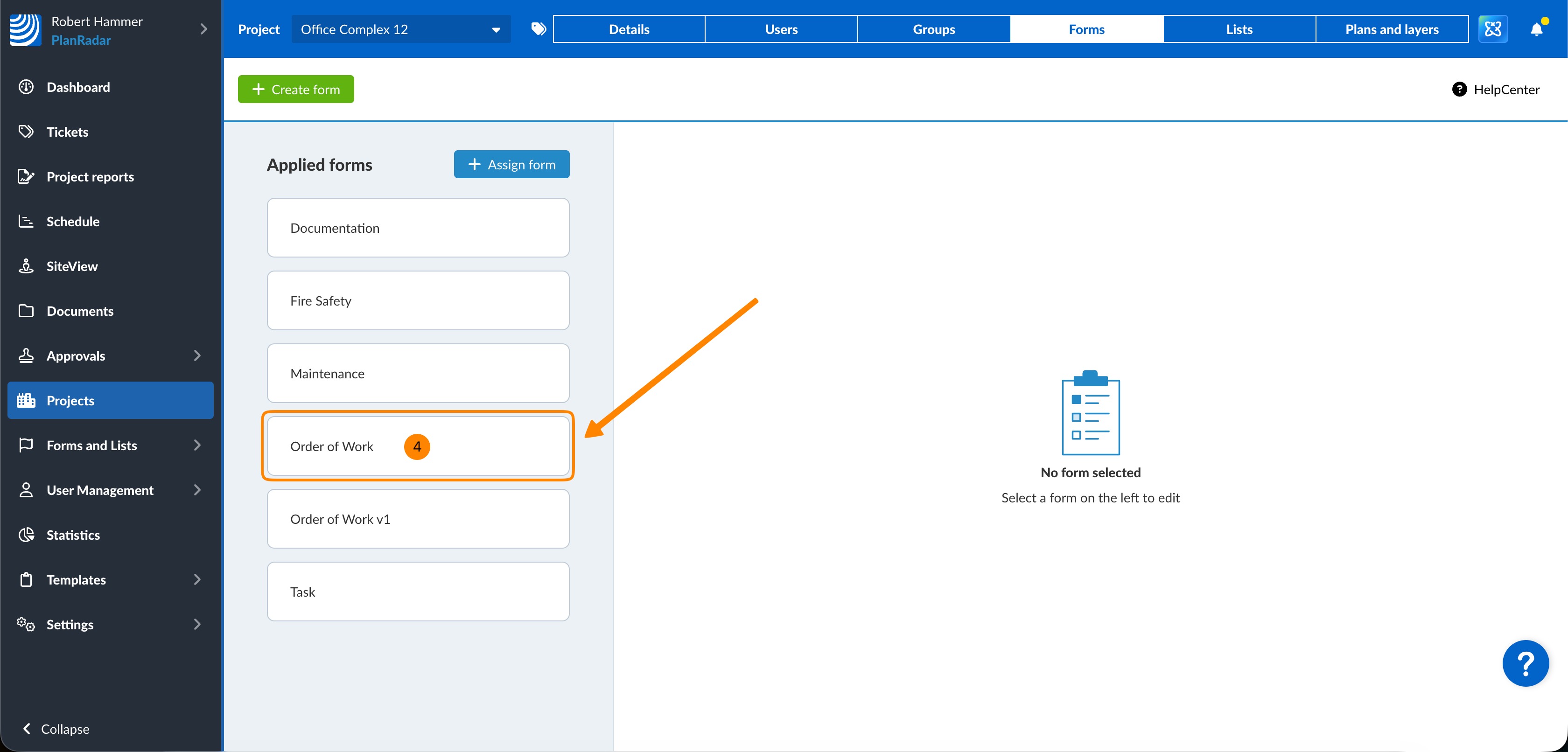The height and width of the screenshot is (752, 1568).
Task: Click the Assign form button
Action: point(511,164)
